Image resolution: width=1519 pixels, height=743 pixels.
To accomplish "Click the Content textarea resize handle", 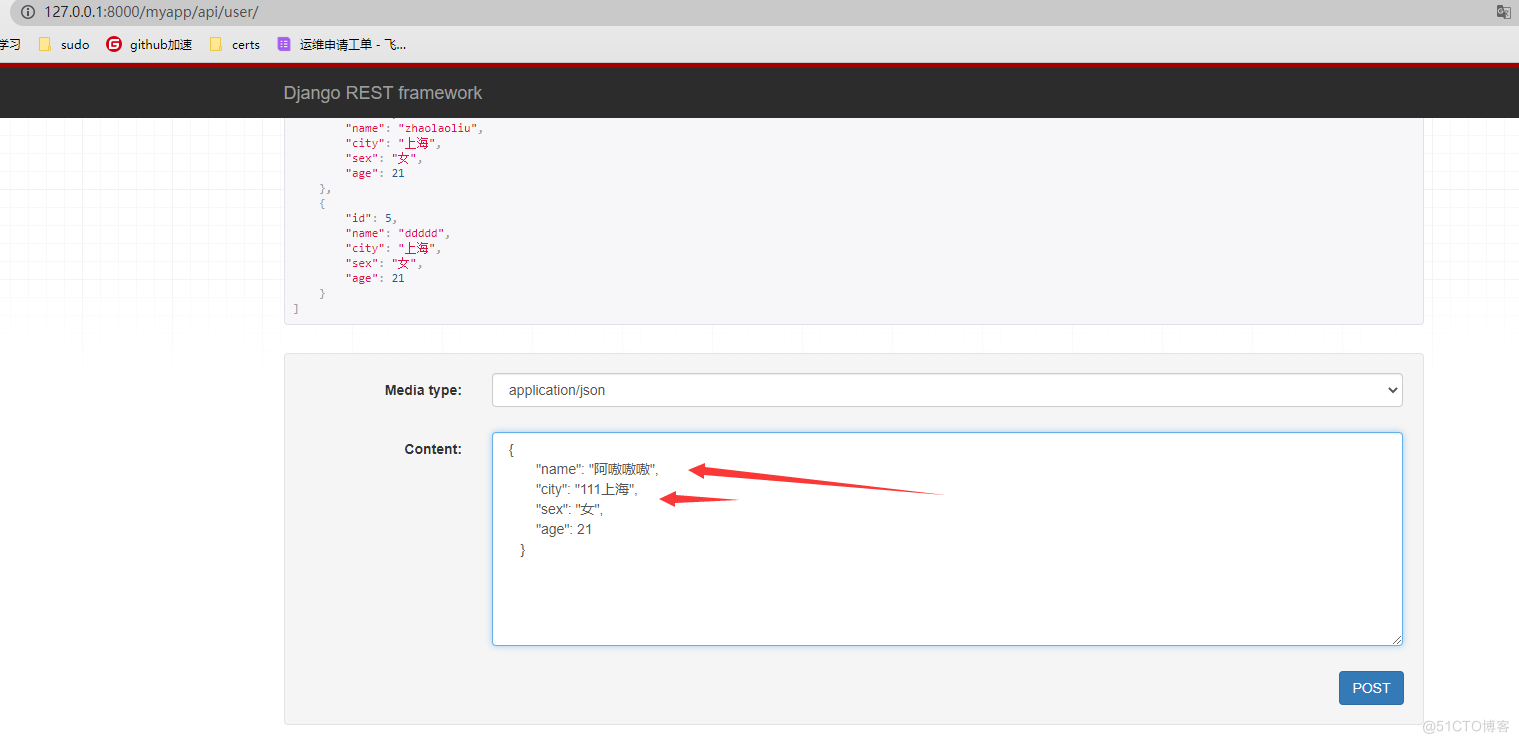I will 1396,639.
